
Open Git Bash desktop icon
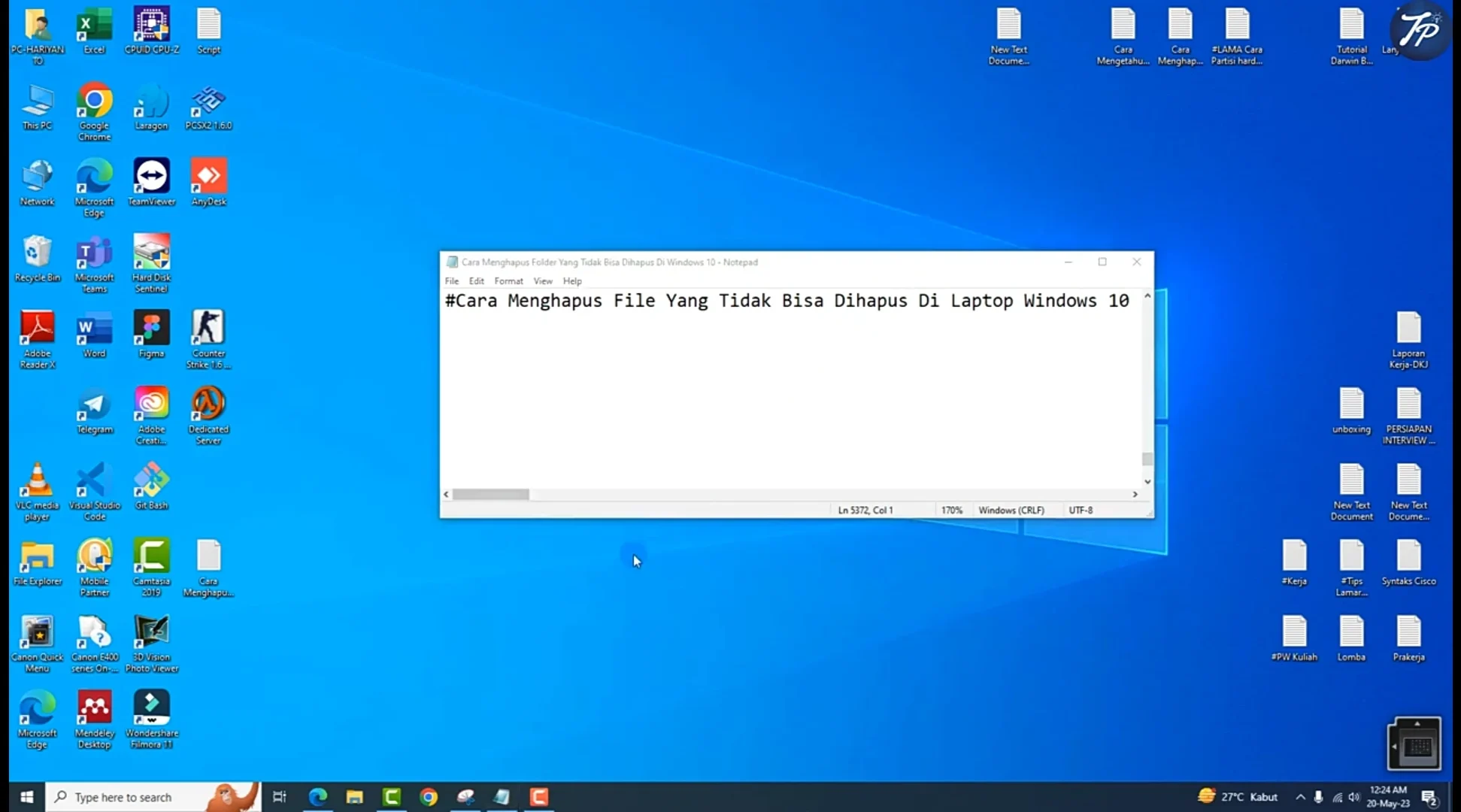[x=151, y=486]
